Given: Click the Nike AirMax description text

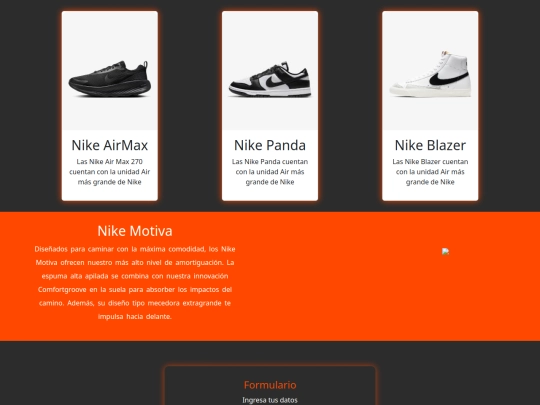Looking at the screenshot, I should (110, 172).
